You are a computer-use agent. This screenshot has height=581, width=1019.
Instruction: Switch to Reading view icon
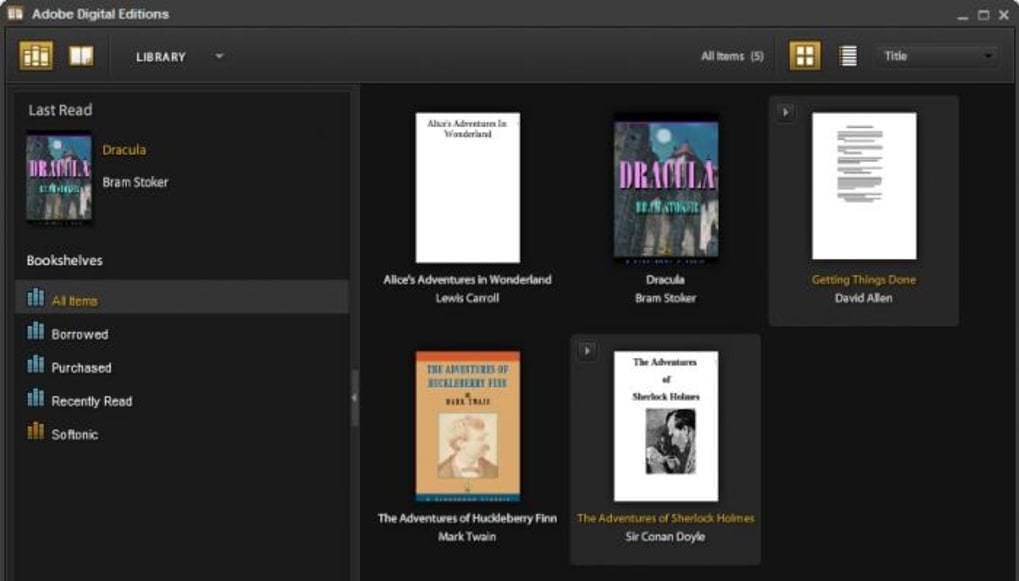tap(81, 56)
